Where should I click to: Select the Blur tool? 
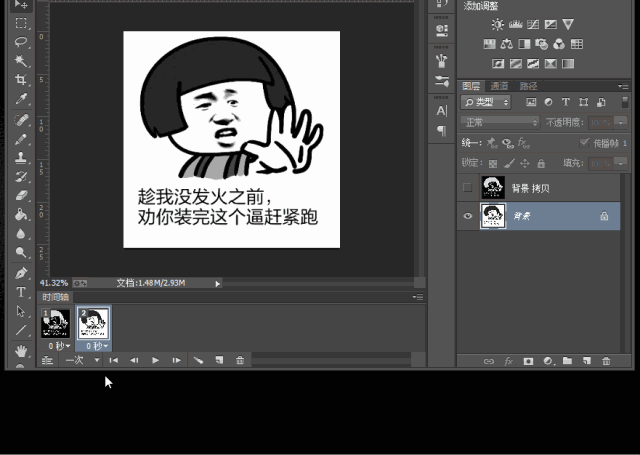pos(21,233)
